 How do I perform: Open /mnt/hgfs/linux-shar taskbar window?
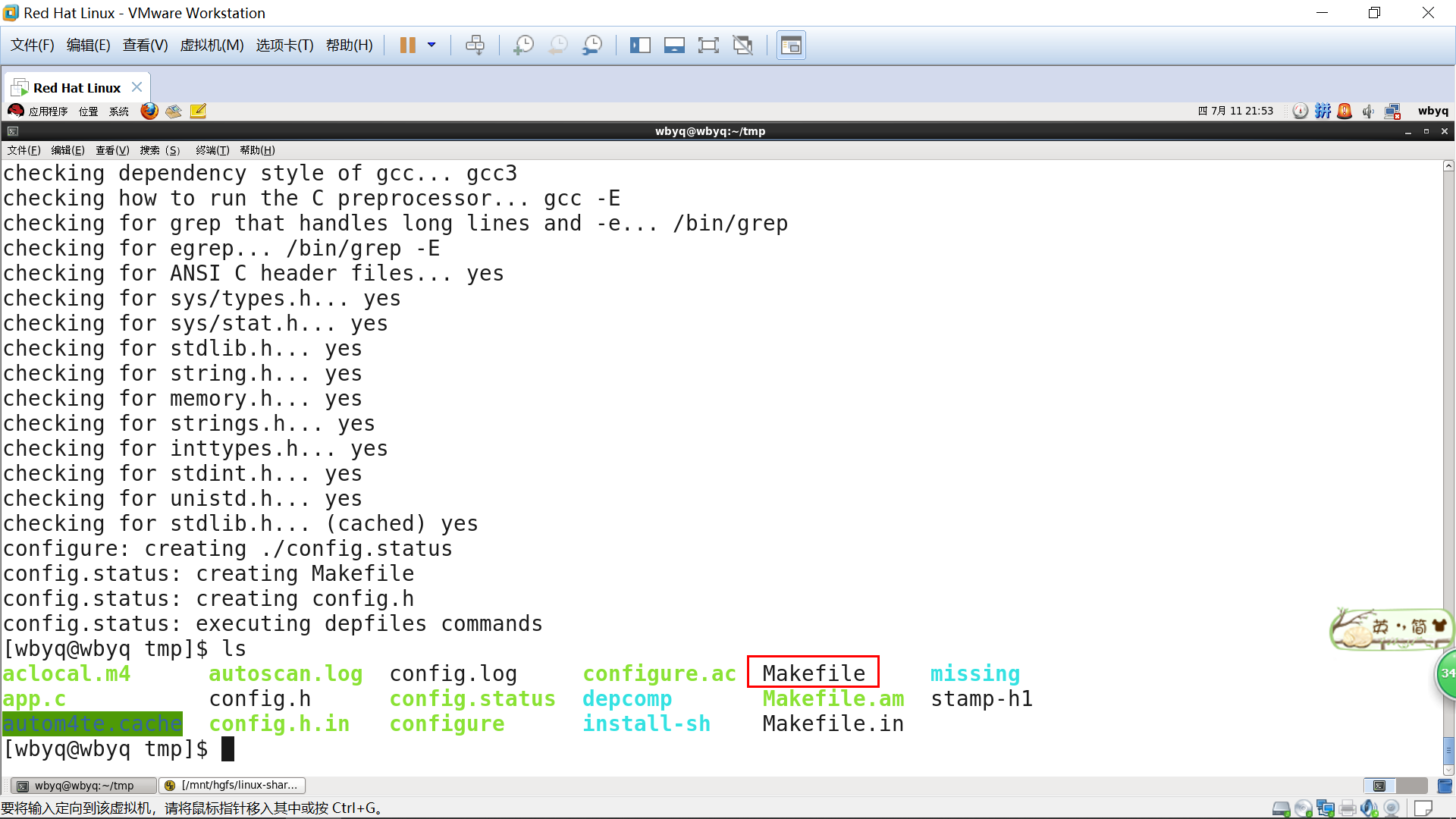[x=233, y=786]
